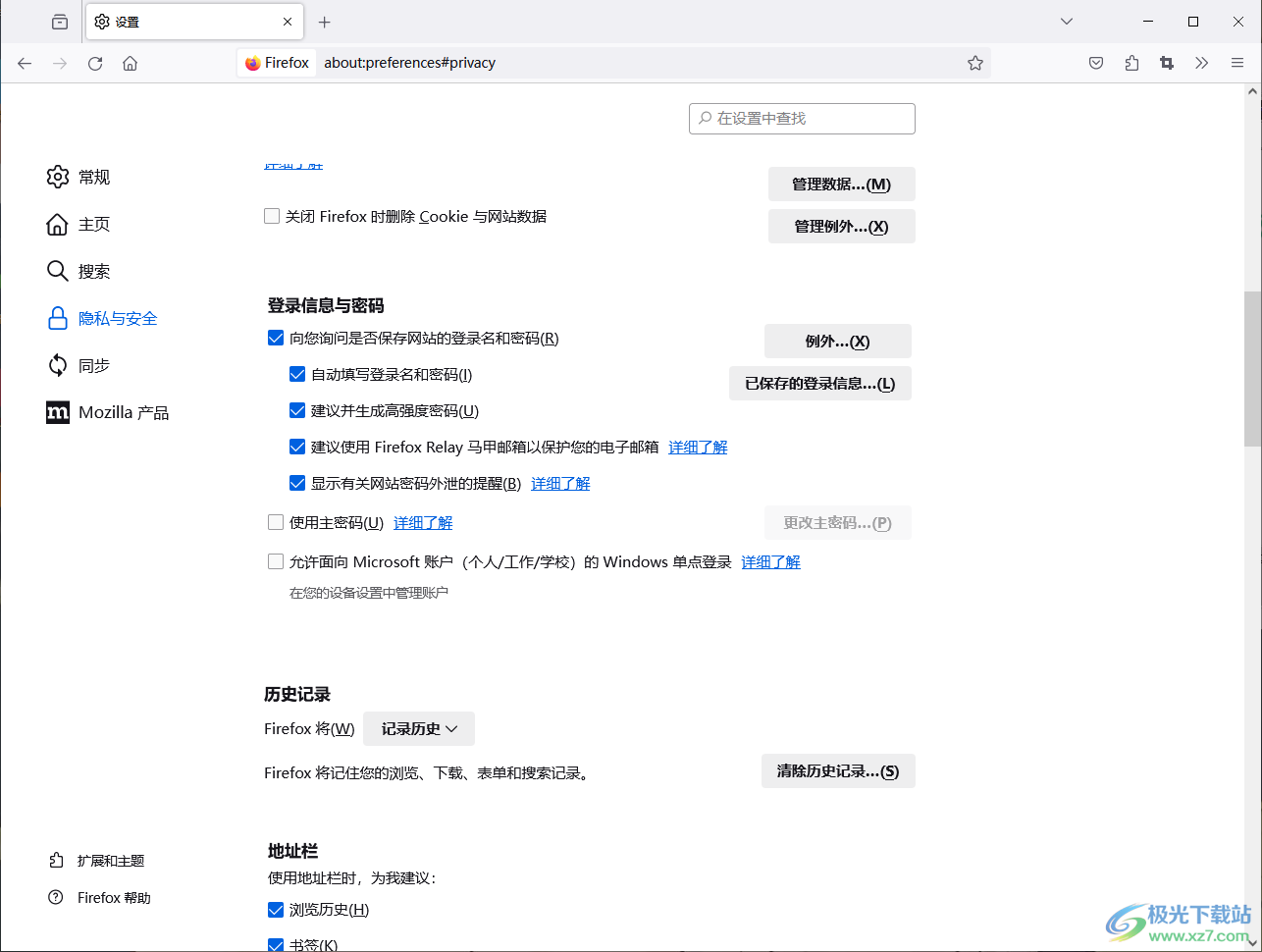Screen dimensions: 1262x952
Task: Click the screenshot crop tool icon
Action: pyautogui.click(x=1167, y=63)
